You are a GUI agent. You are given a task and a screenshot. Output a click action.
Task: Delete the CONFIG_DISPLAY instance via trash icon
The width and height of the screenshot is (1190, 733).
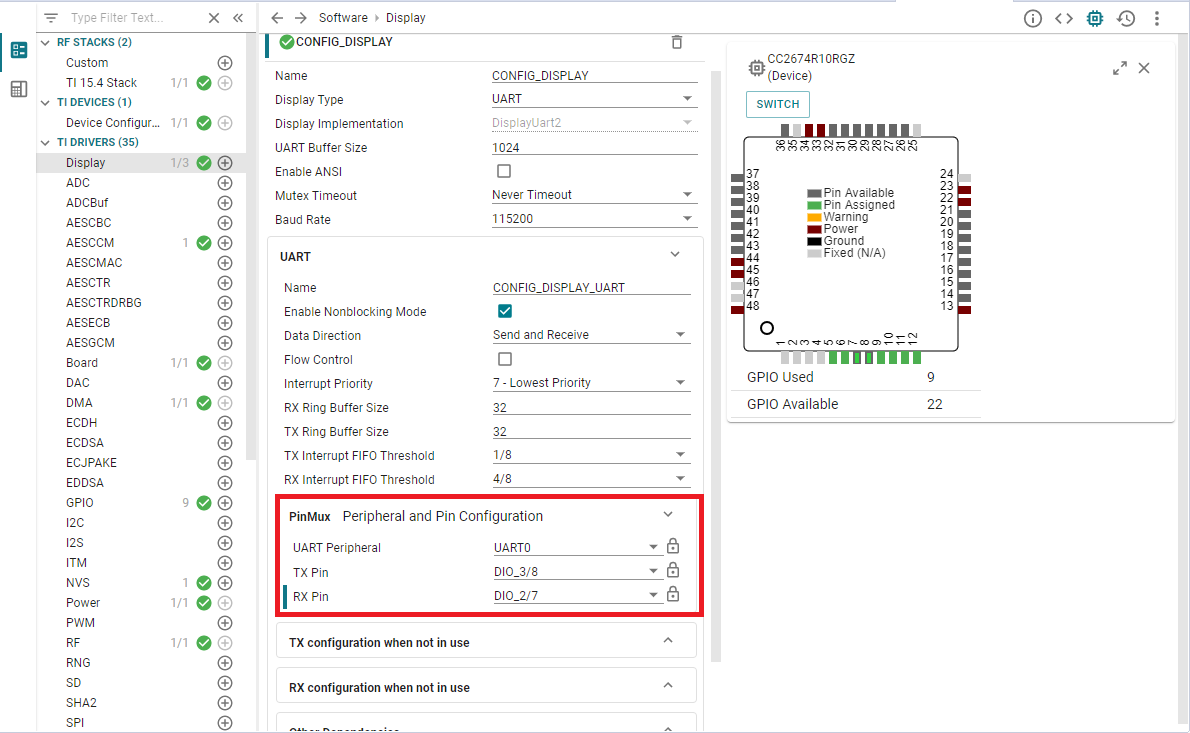click(677, 42)
